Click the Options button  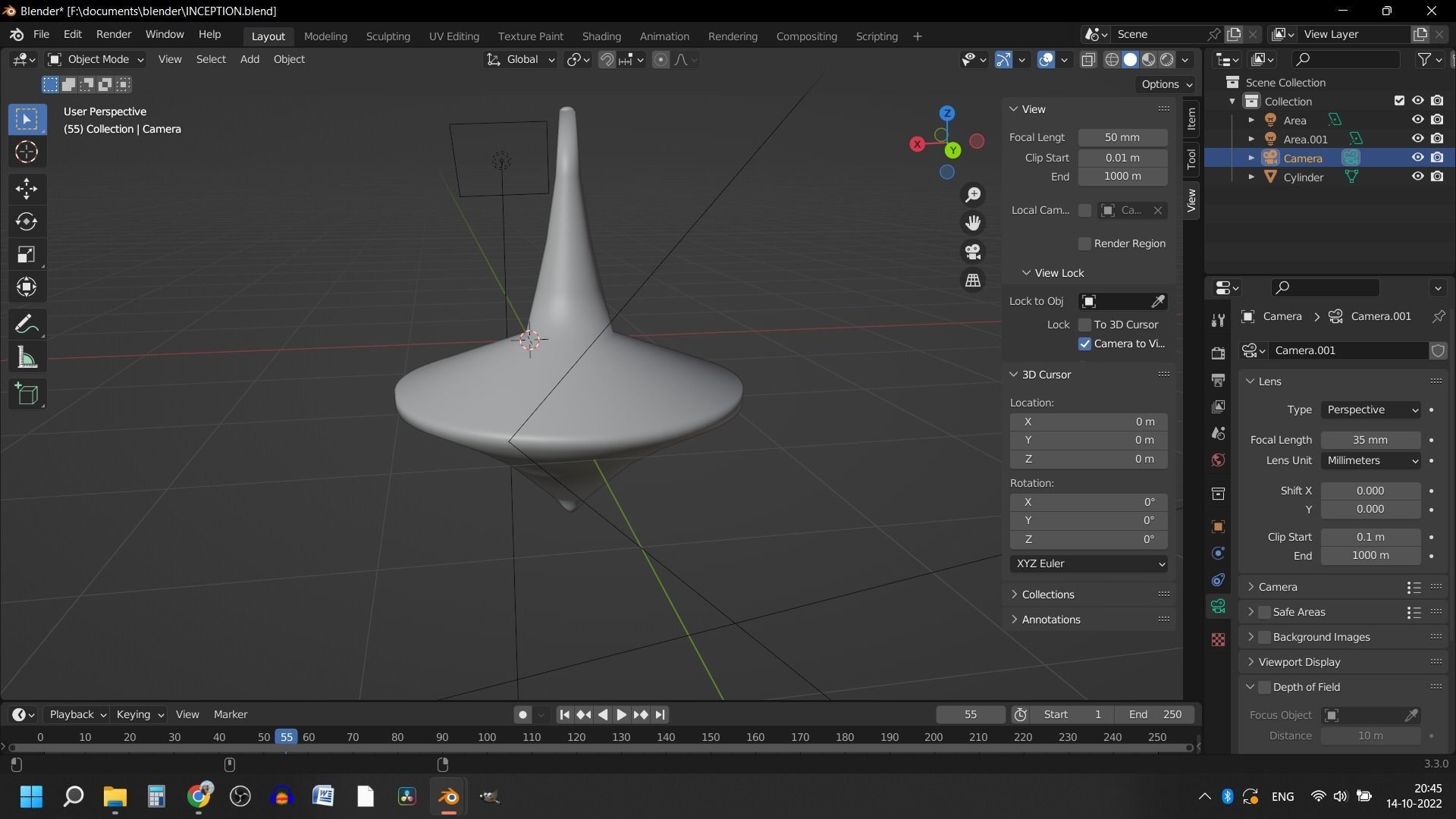click(1166, 84)
